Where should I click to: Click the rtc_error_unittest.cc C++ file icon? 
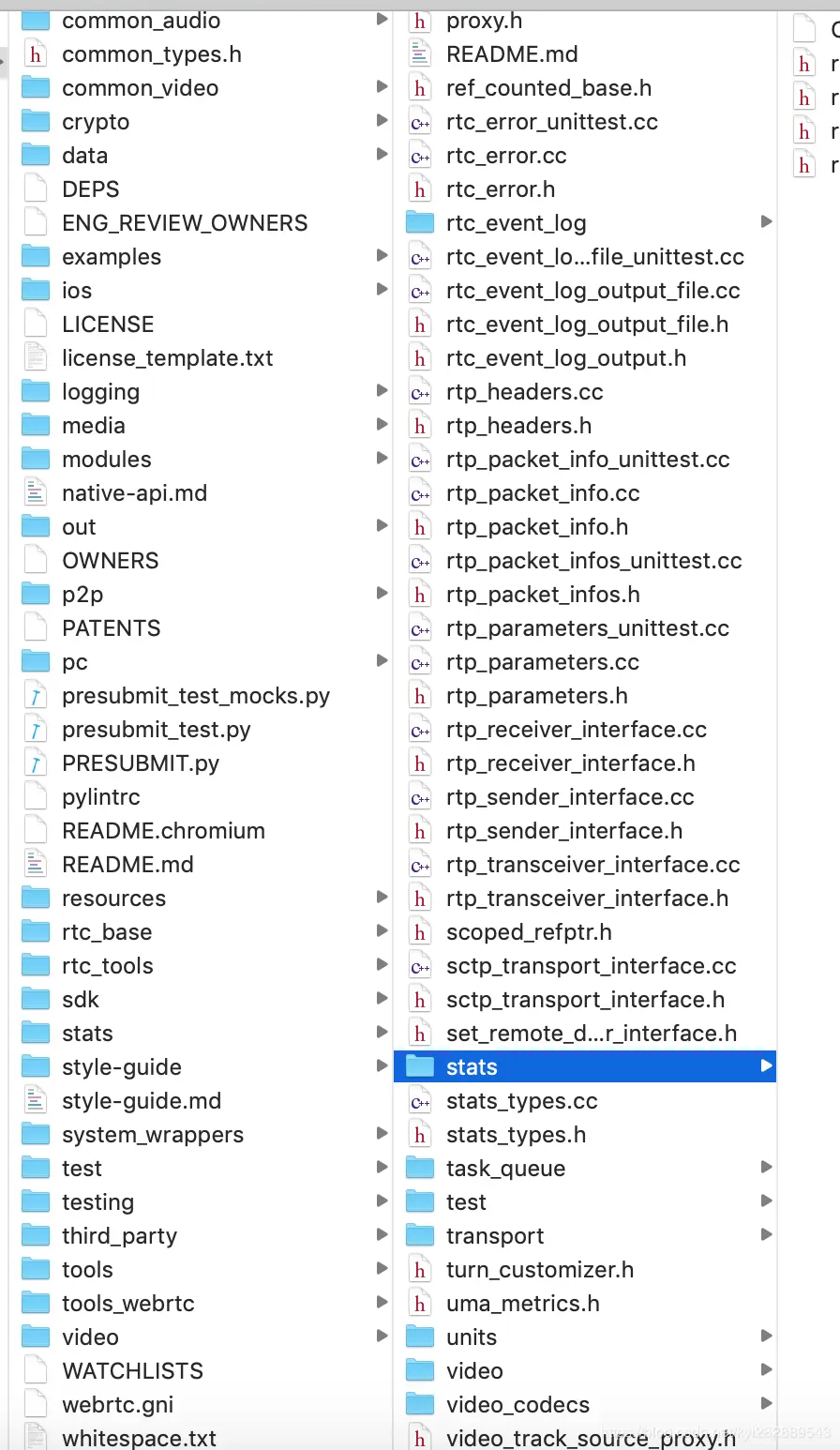pos(420,122)
